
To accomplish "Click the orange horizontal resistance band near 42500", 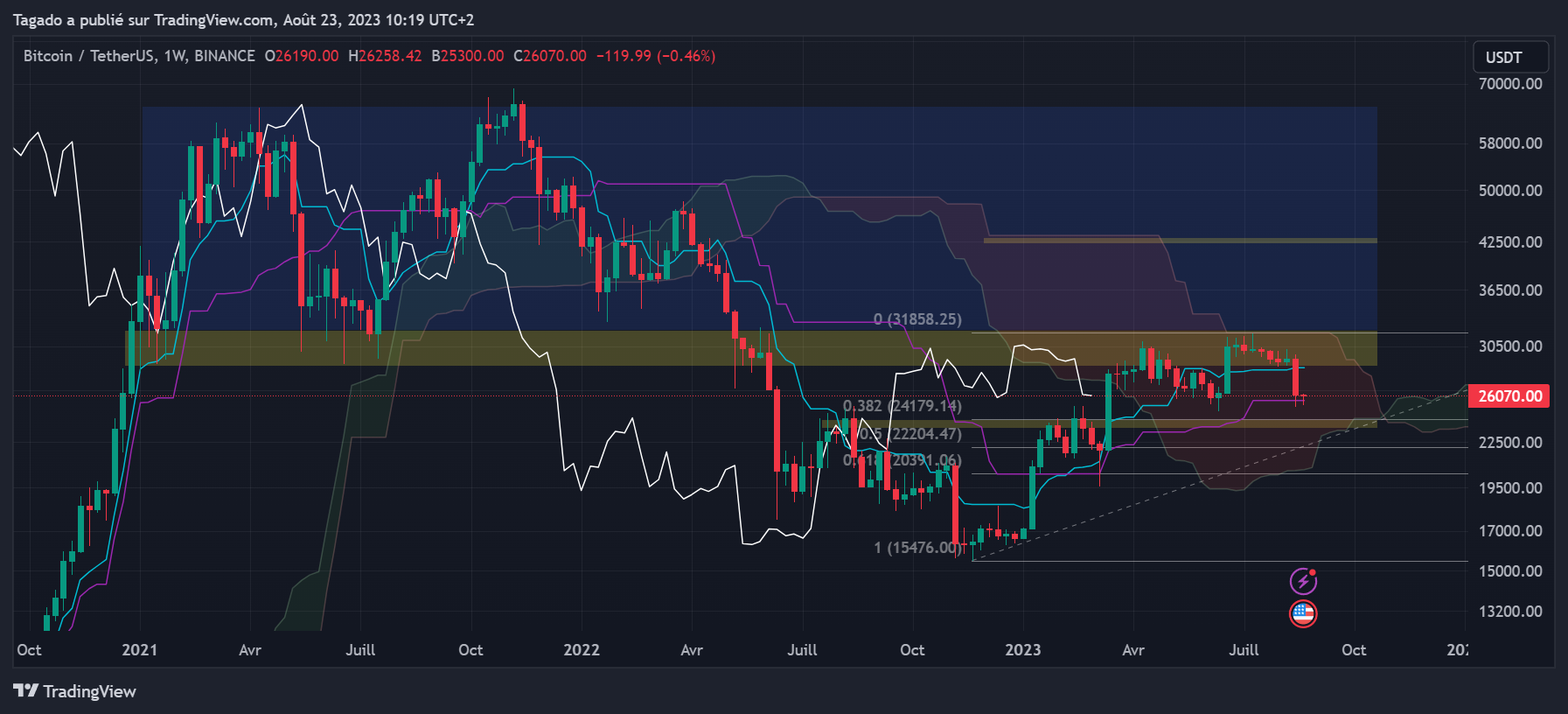I will 1180,240.
